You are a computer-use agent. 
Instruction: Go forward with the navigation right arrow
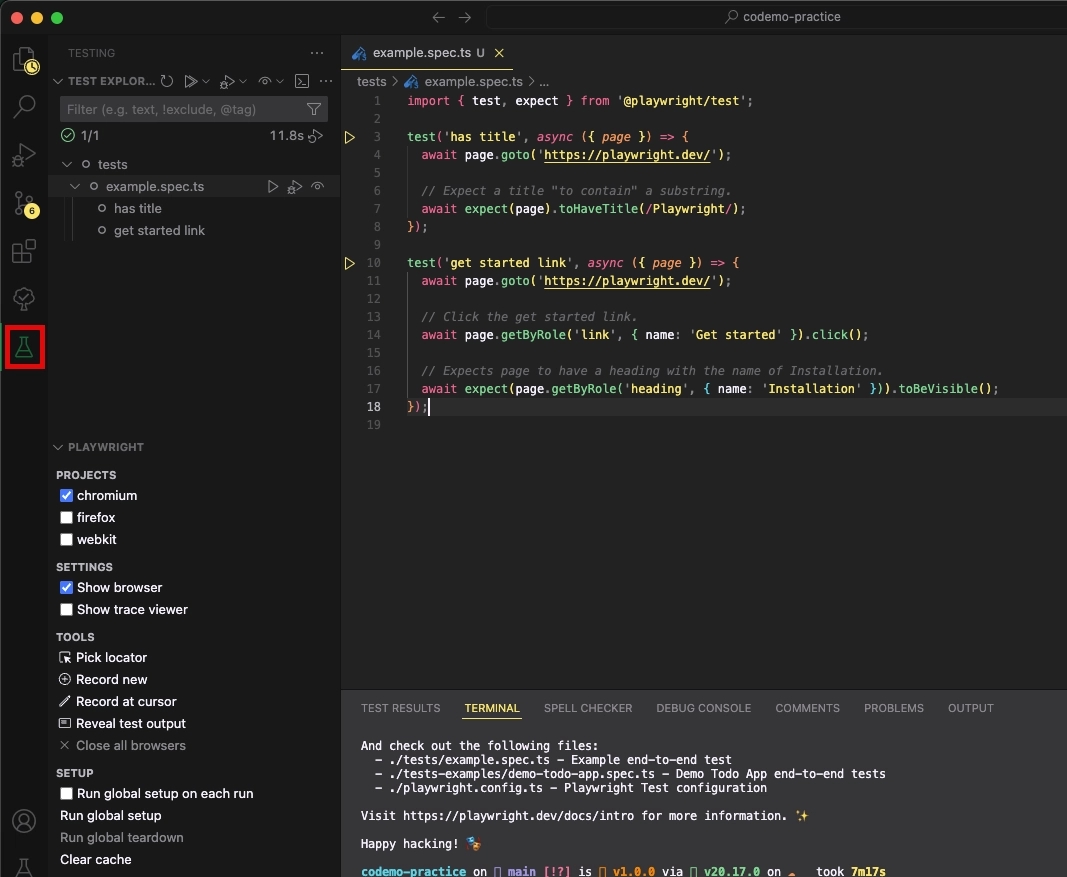click(x=465, y=17)
